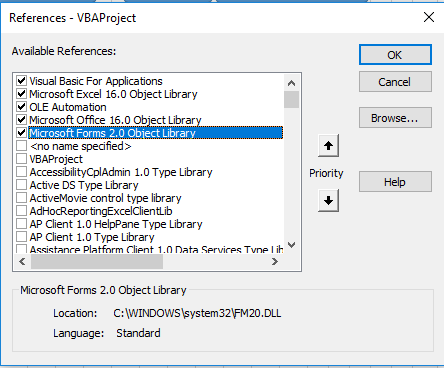
Task: Uncheck Microsoft Office 16.0 Object Library
Action: coord(22,120)
